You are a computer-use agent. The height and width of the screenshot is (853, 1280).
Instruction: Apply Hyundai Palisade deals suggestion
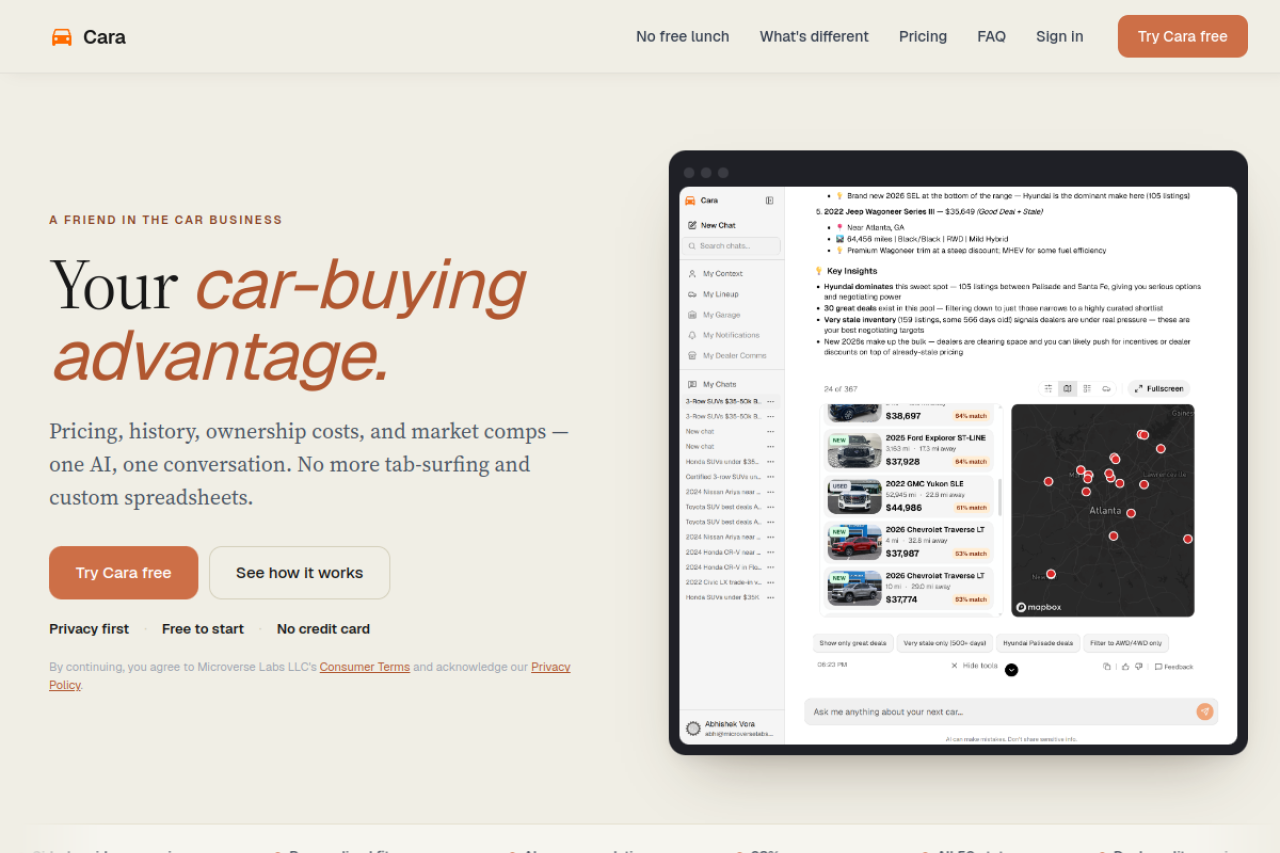tap(1038, 643)
